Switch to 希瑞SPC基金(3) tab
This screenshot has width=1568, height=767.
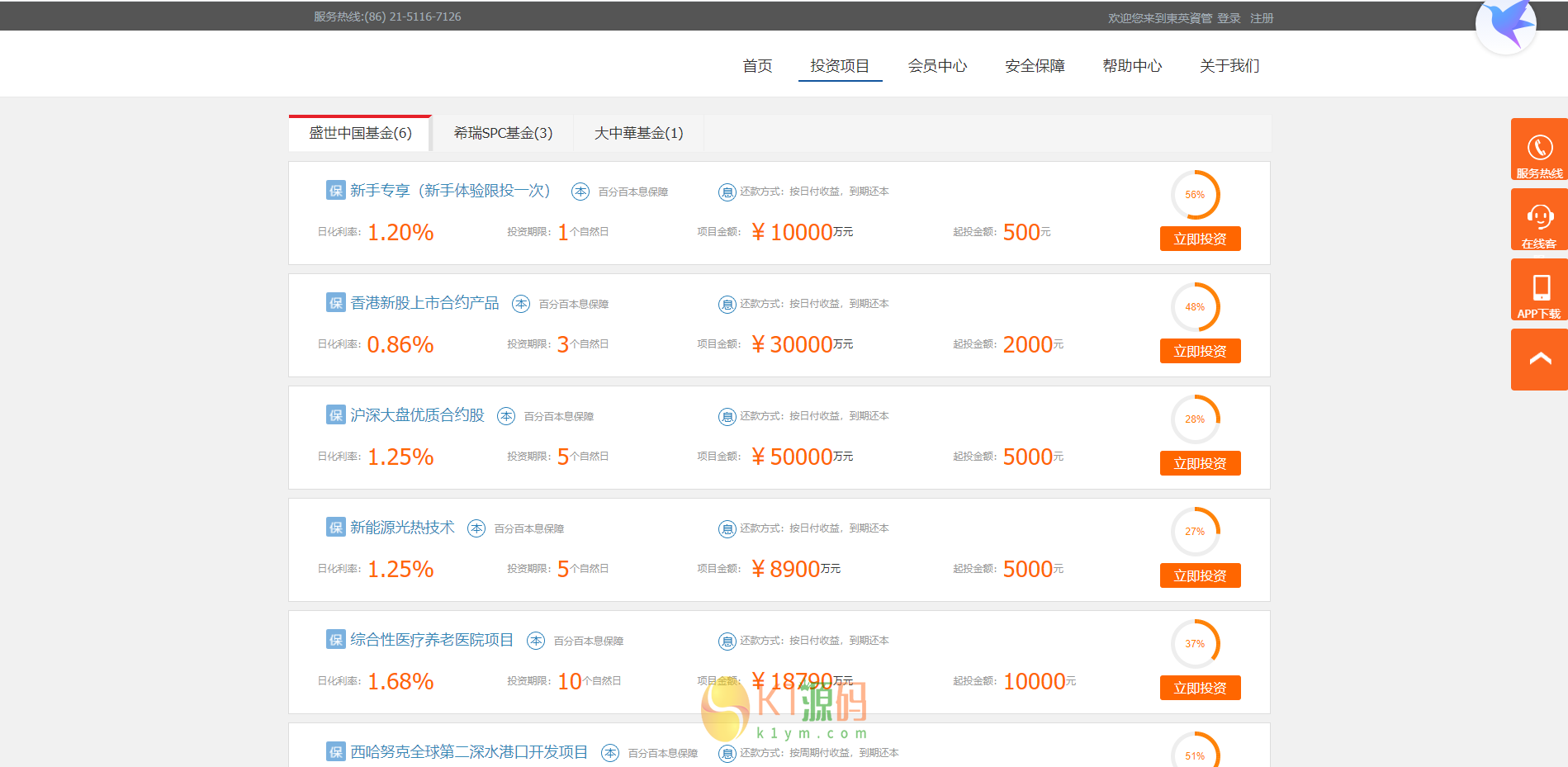503,133
